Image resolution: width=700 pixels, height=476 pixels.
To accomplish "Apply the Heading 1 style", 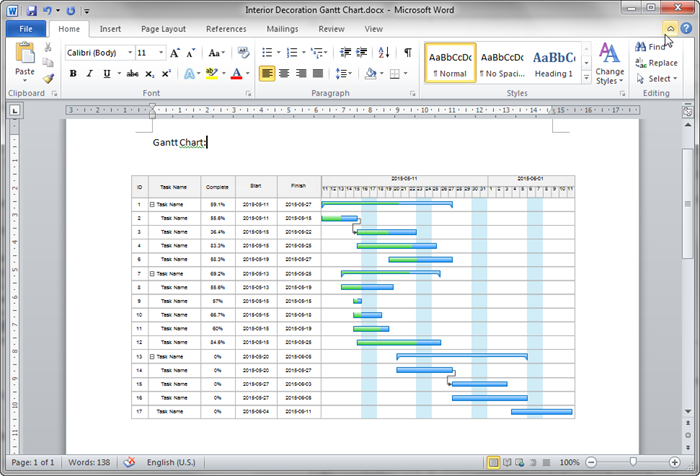I will point(553,63).
